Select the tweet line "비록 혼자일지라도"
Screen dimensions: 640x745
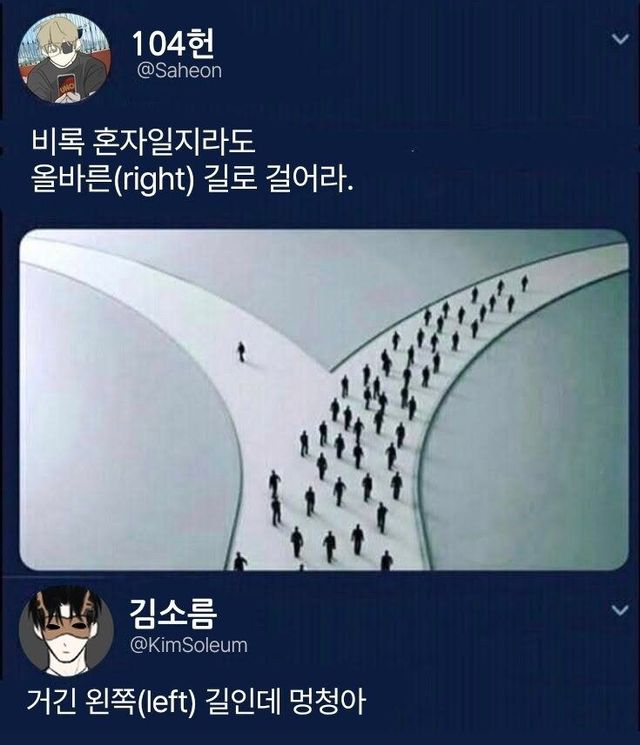pyautogui.click(x=143, y=142)
